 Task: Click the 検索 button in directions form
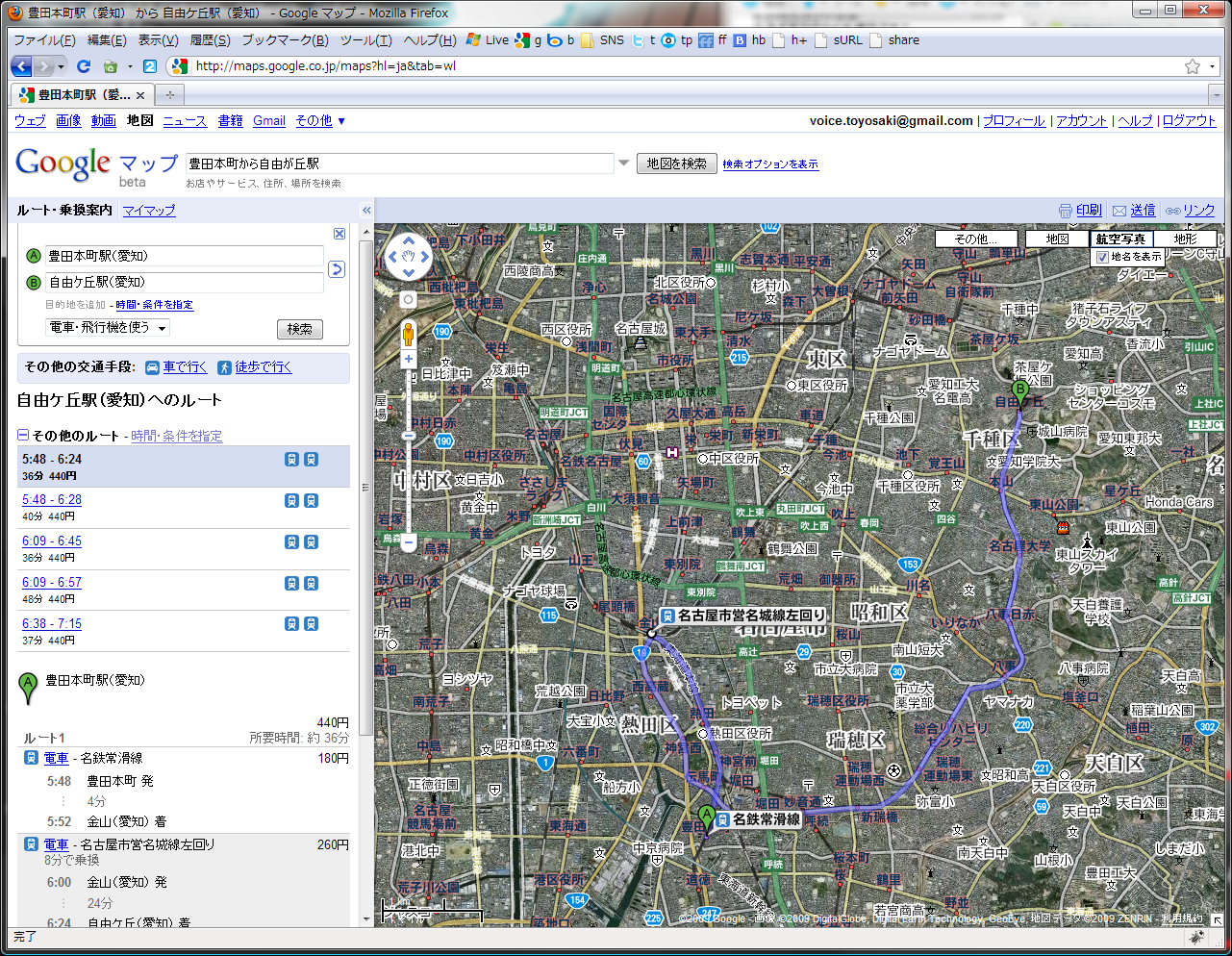300,329
